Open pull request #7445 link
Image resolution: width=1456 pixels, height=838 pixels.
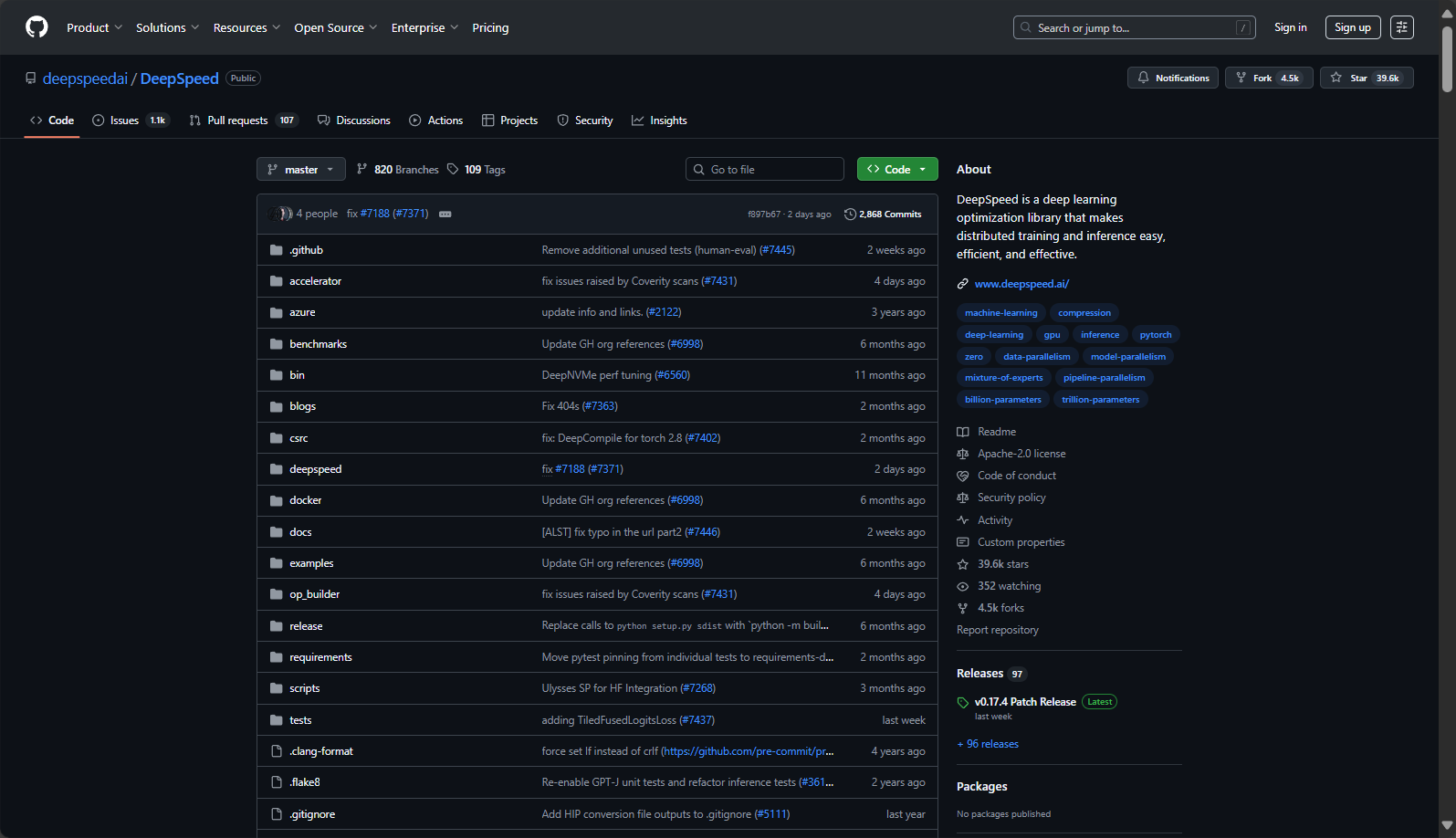click(x=777, y=250)
